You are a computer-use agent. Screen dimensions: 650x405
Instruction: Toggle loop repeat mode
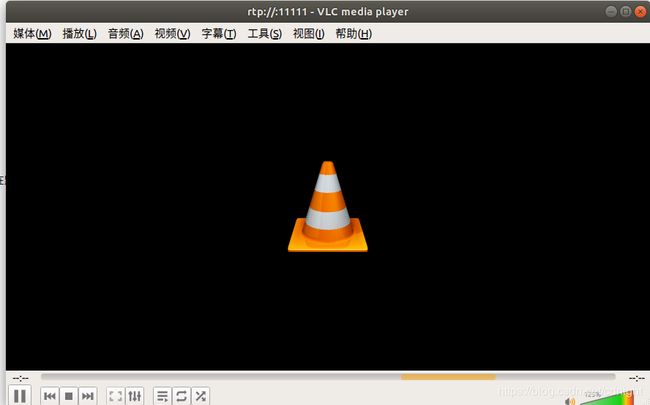(x=181, y=396)
